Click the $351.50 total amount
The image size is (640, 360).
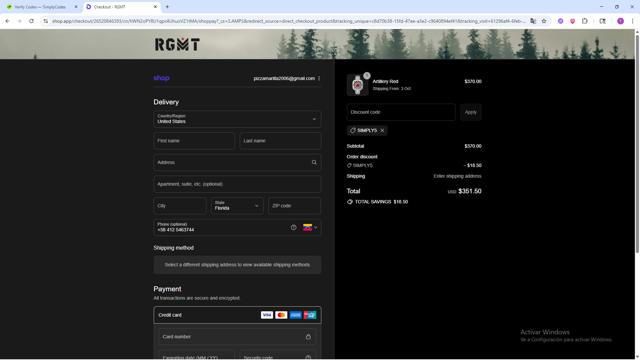point(470,191)
